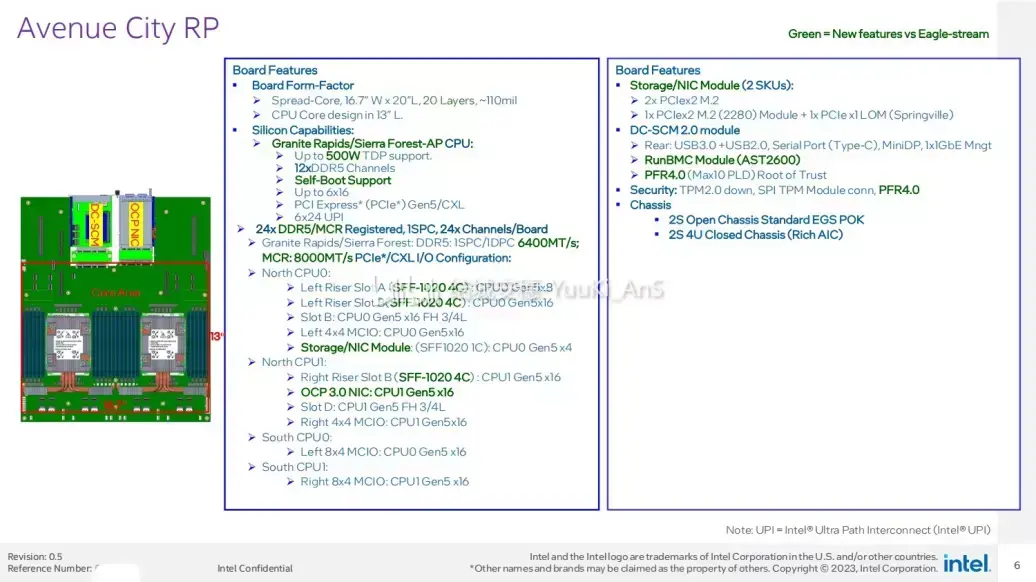Screen dimensions: 1036x582
Task: Click 'Intel Confidential' footer text
Action: point(255,568)
